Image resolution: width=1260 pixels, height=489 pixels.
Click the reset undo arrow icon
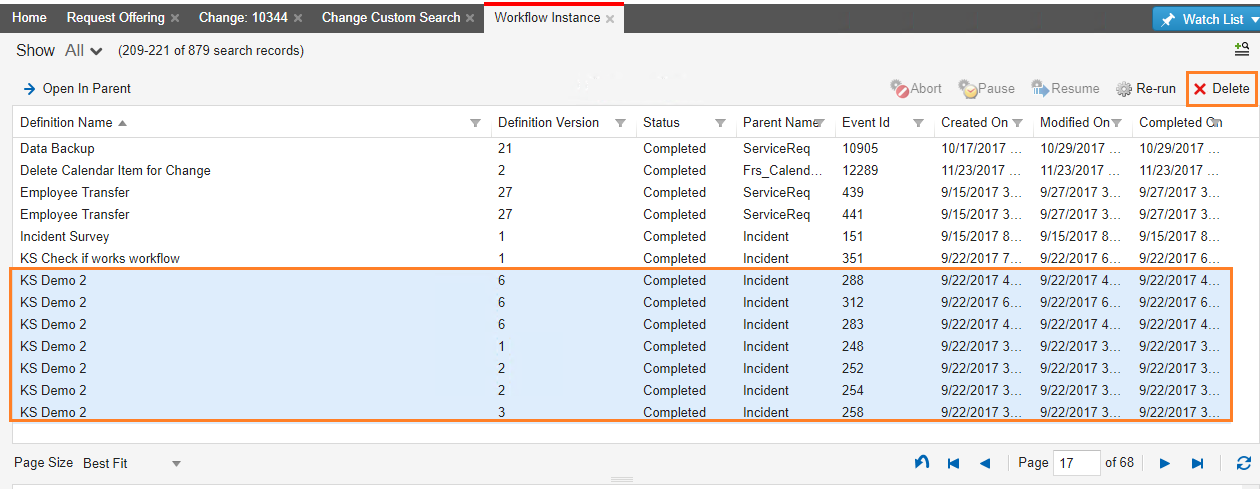(921, 462)
